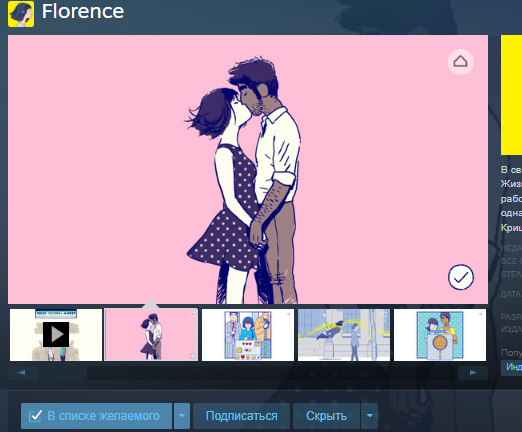Click the right arrow of thumbnail strip
The image size is (522, 432).
click(473, 373)
